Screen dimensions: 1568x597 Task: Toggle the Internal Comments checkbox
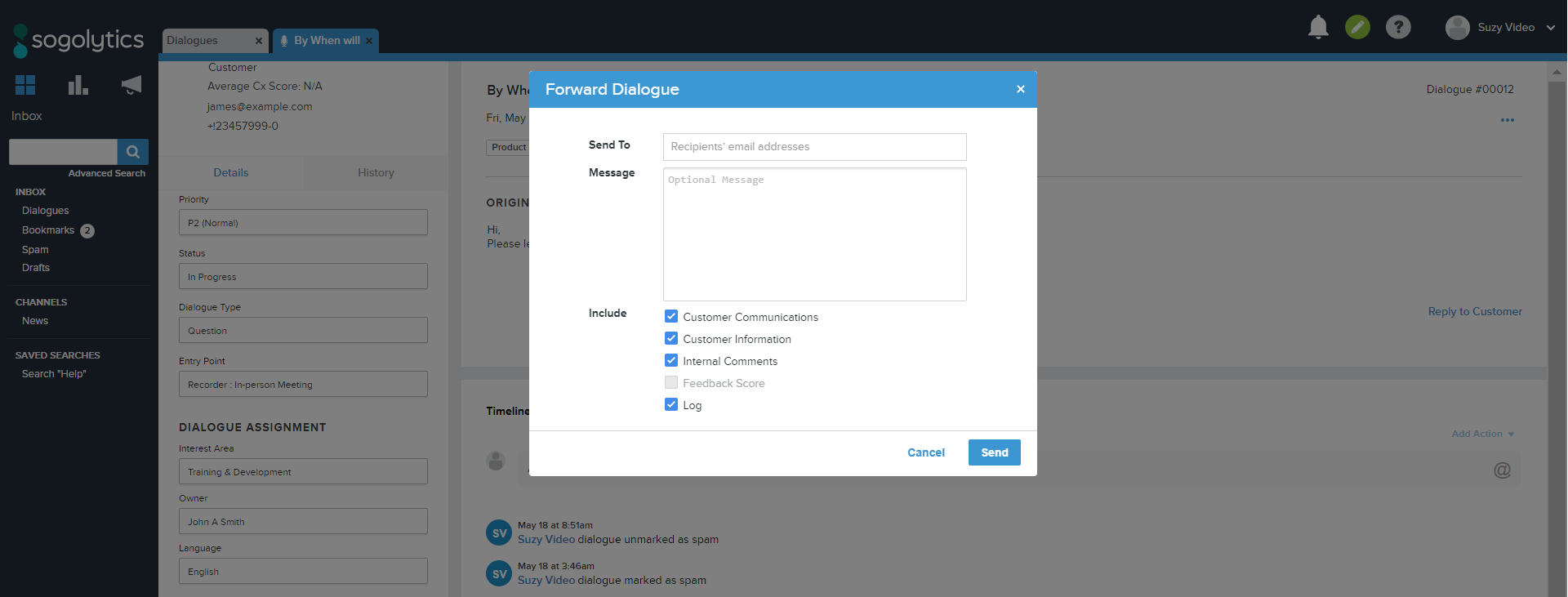[671, 360]
